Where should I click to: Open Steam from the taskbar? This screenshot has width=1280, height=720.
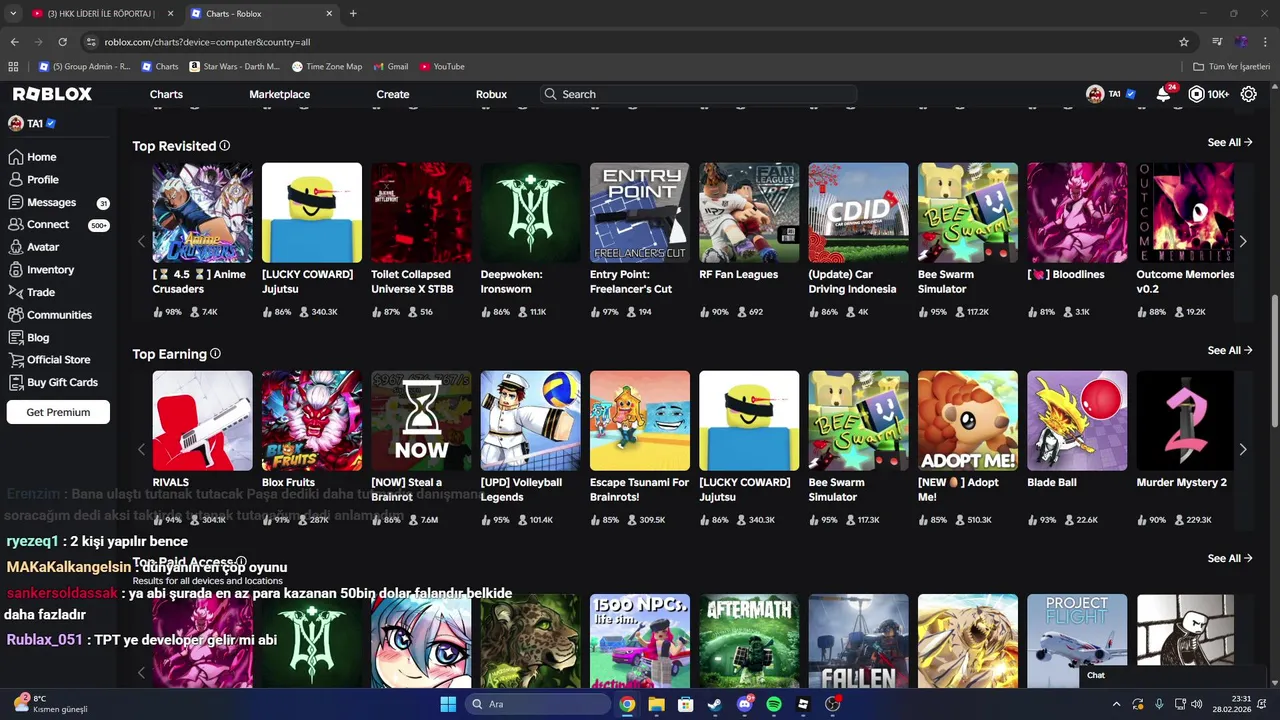(715, 704)
